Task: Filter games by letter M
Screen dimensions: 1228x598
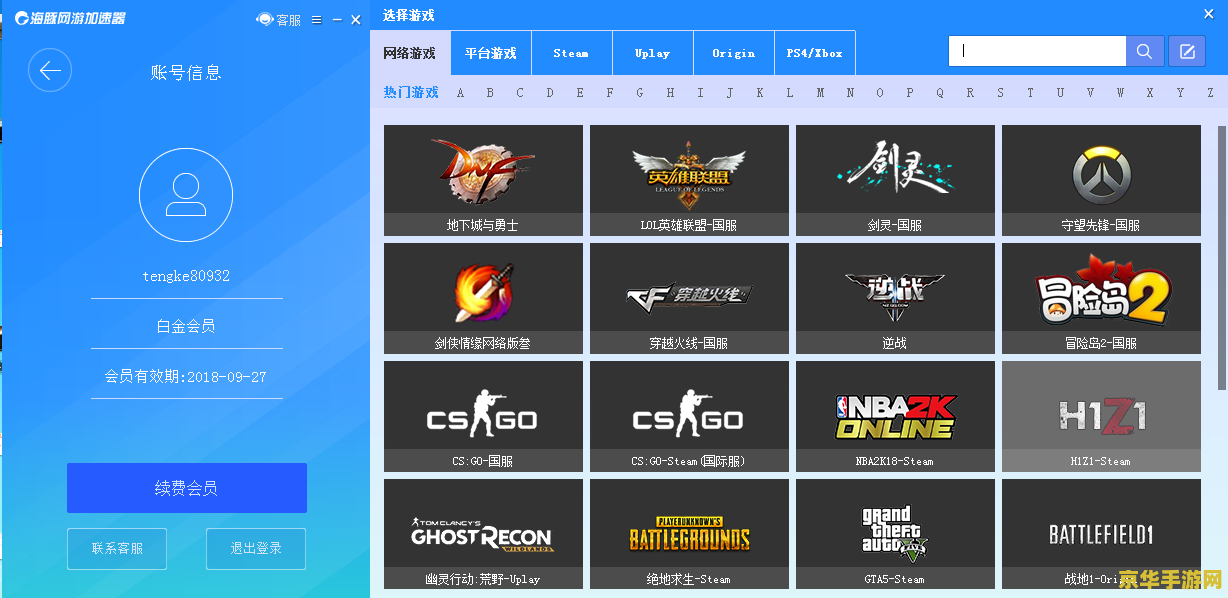Action: coord(820,93)
